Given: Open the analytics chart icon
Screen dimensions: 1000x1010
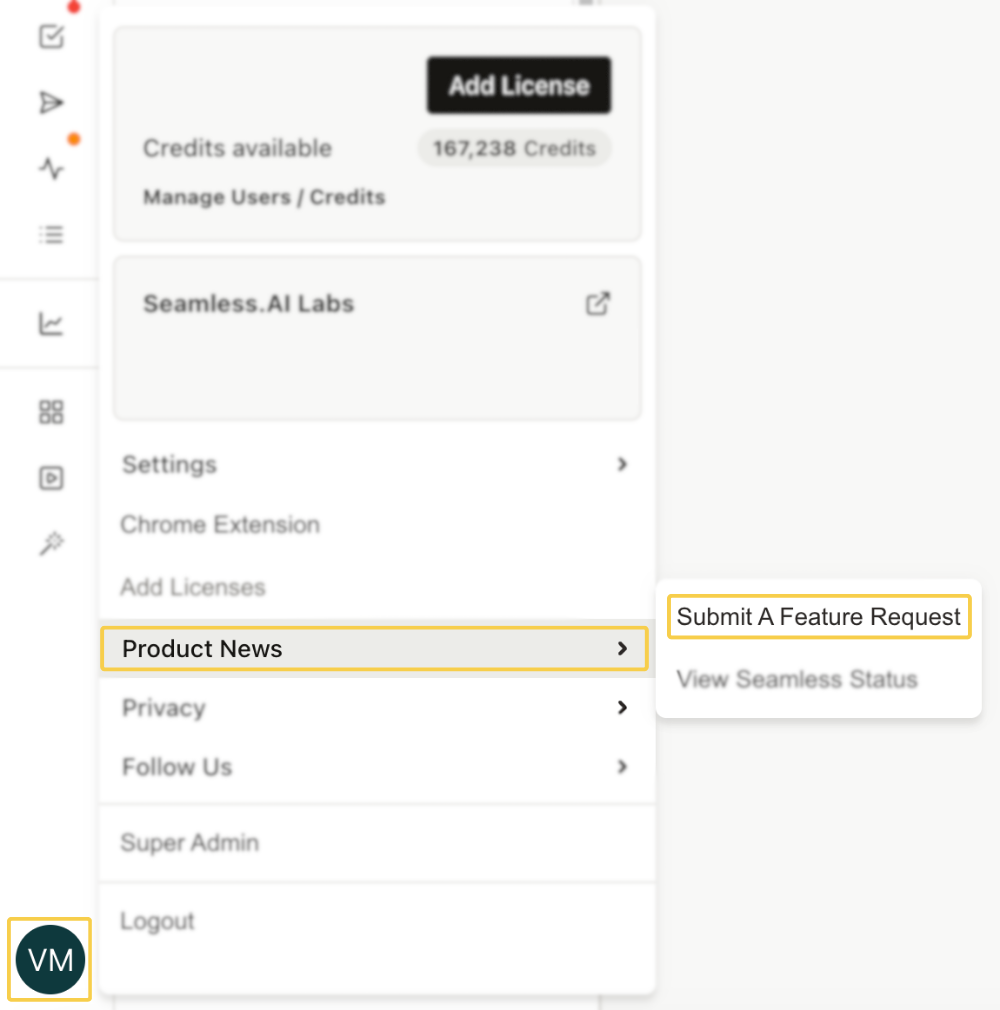Looking at the screenshot, I should (50, 323).
